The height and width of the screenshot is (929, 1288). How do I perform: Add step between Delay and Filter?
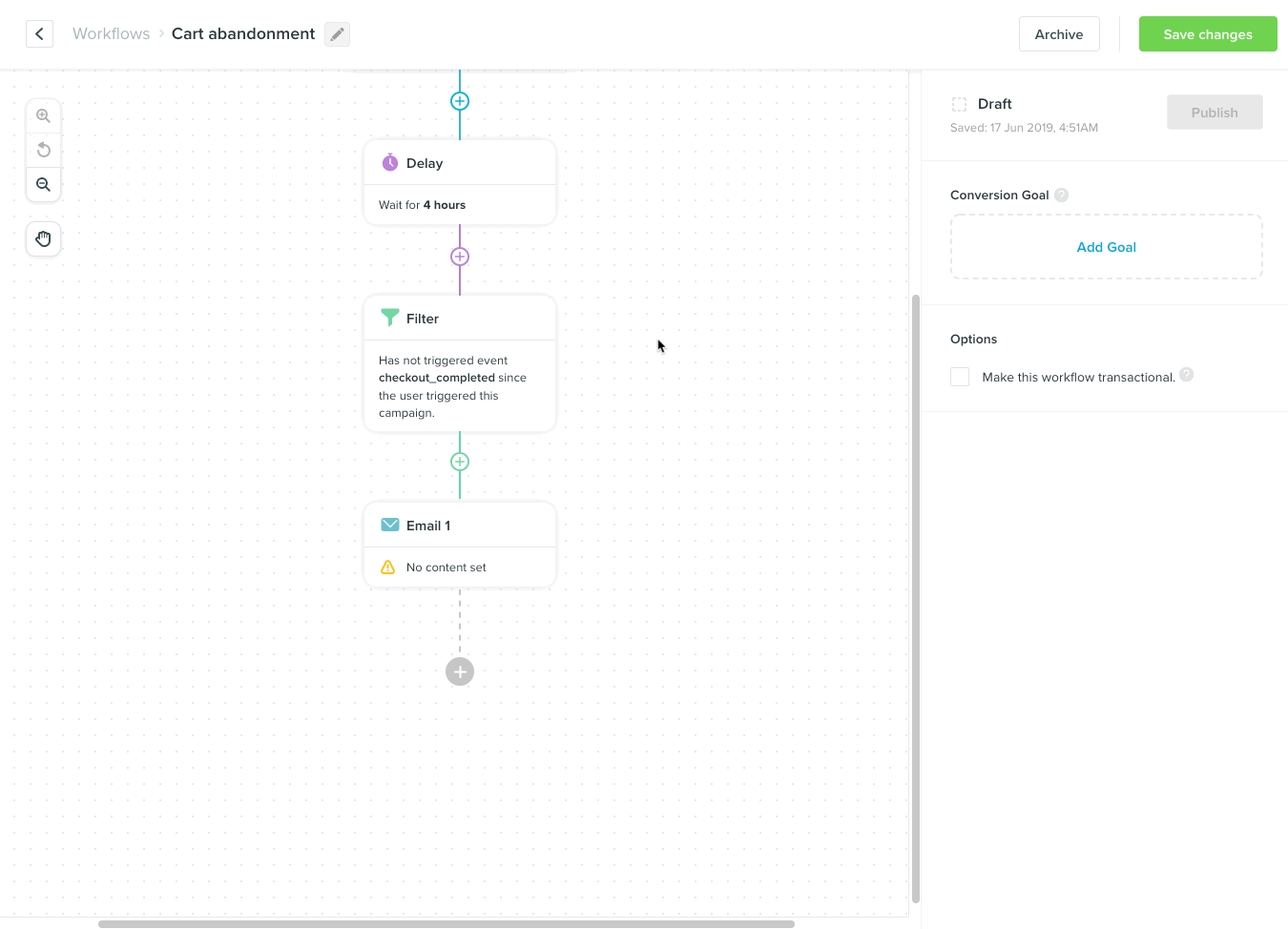pos(460,257)
